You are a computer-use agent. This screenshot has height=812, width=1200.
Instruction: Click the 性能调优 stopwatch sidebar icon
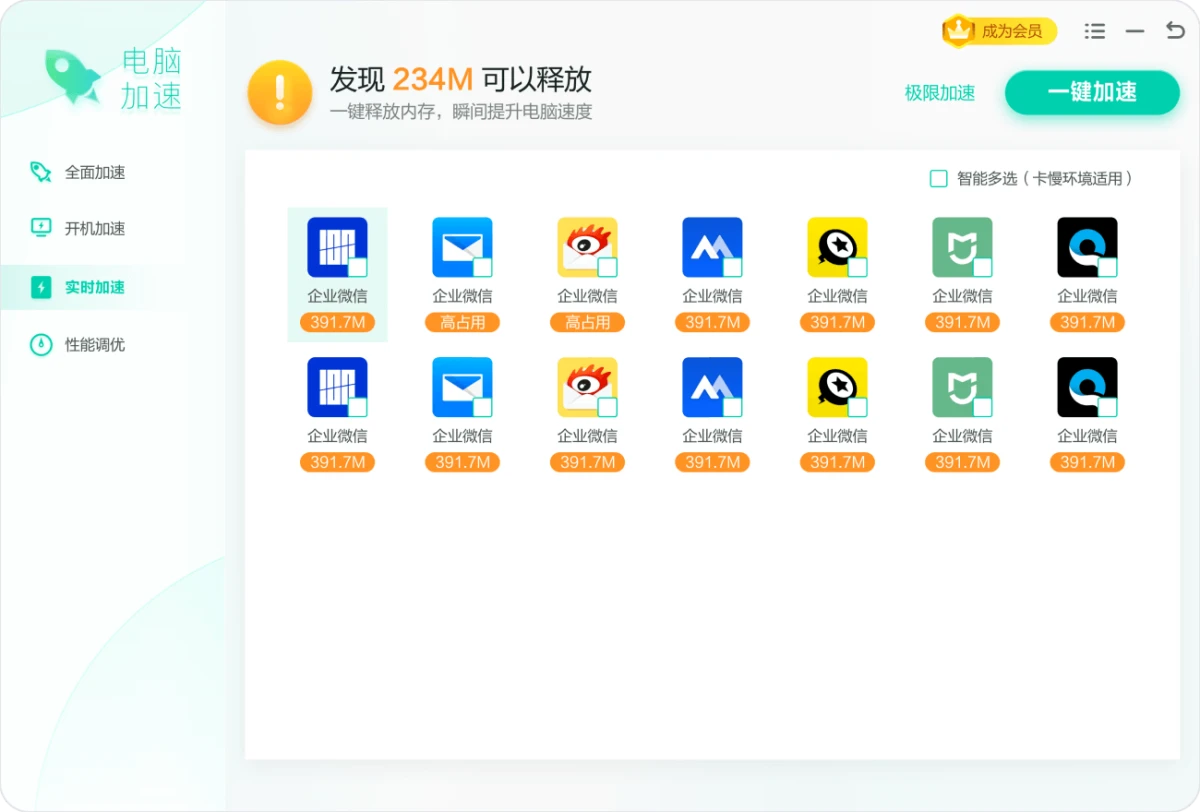pos(39,344)
